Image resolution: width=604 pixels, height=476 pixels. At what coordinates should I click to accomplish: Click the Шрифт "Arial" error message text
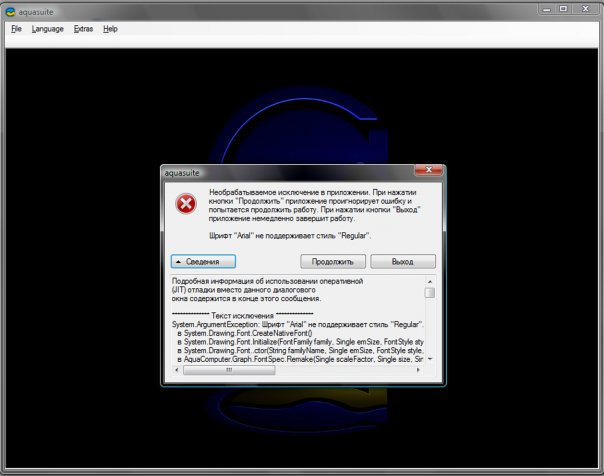coord(290,235)
